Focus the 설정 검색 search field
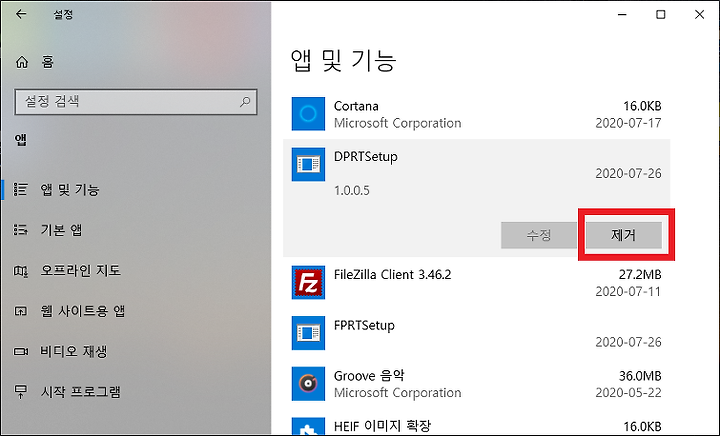The width and height of the screenshot is (720, 436). pos(136,101)
